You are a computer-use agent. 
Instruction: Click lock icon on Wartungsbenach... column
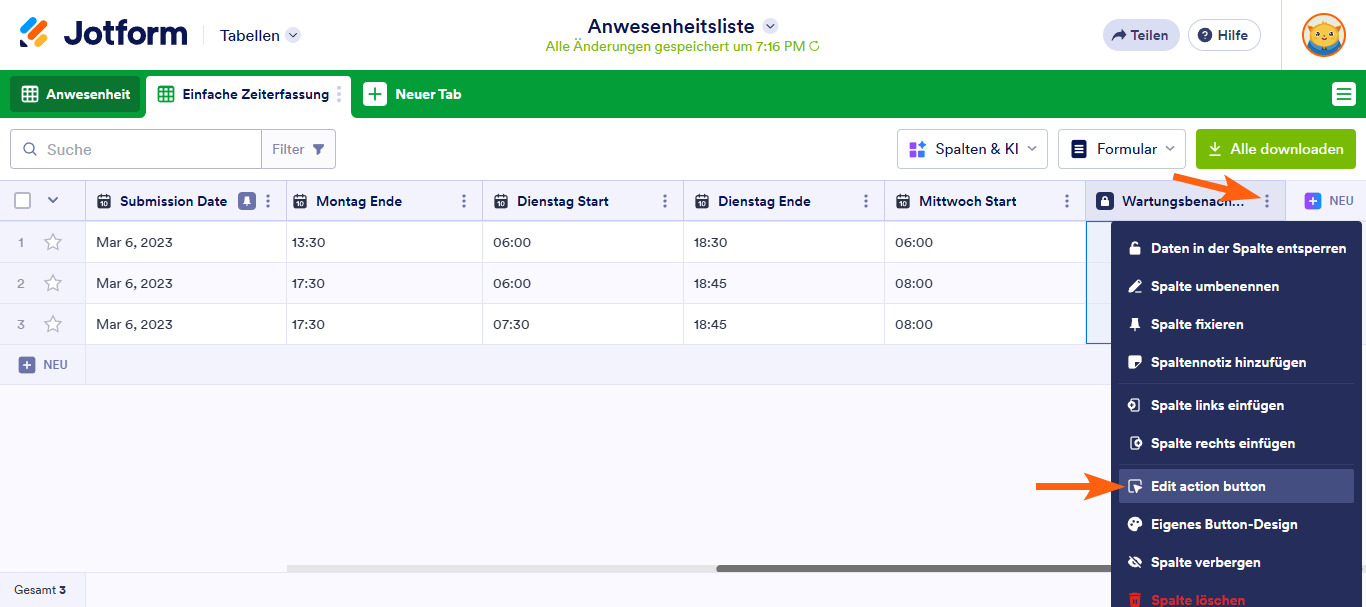tap(1104, 201)
